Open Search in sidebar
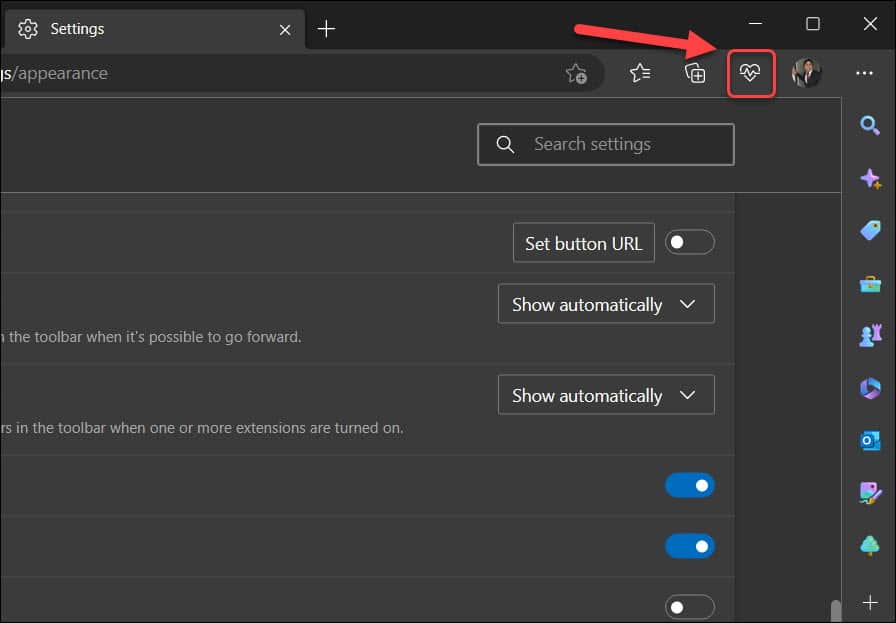The image size is (896, 623). pos(869,125)
